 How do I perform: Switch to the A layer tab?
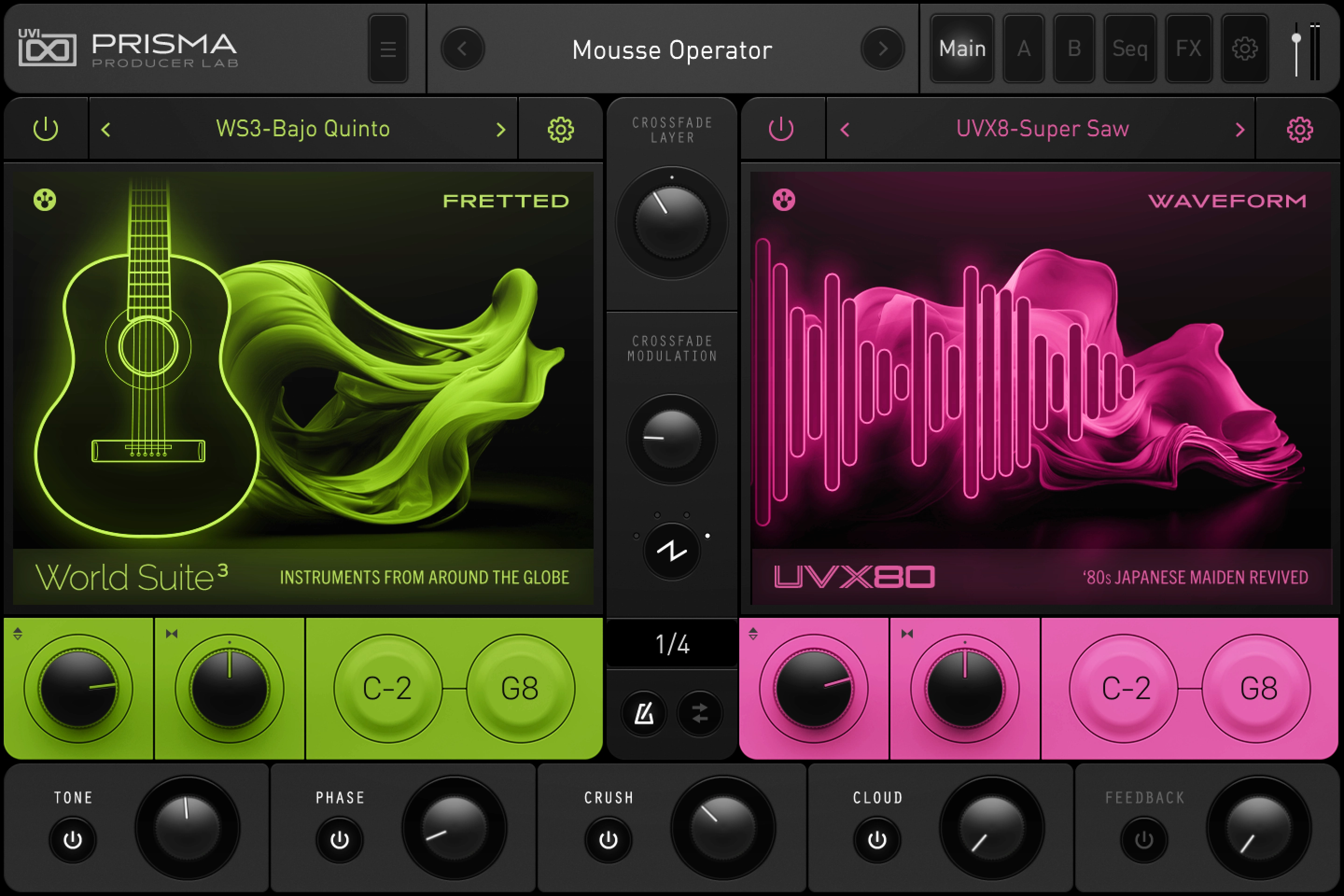coord(1023,49)
